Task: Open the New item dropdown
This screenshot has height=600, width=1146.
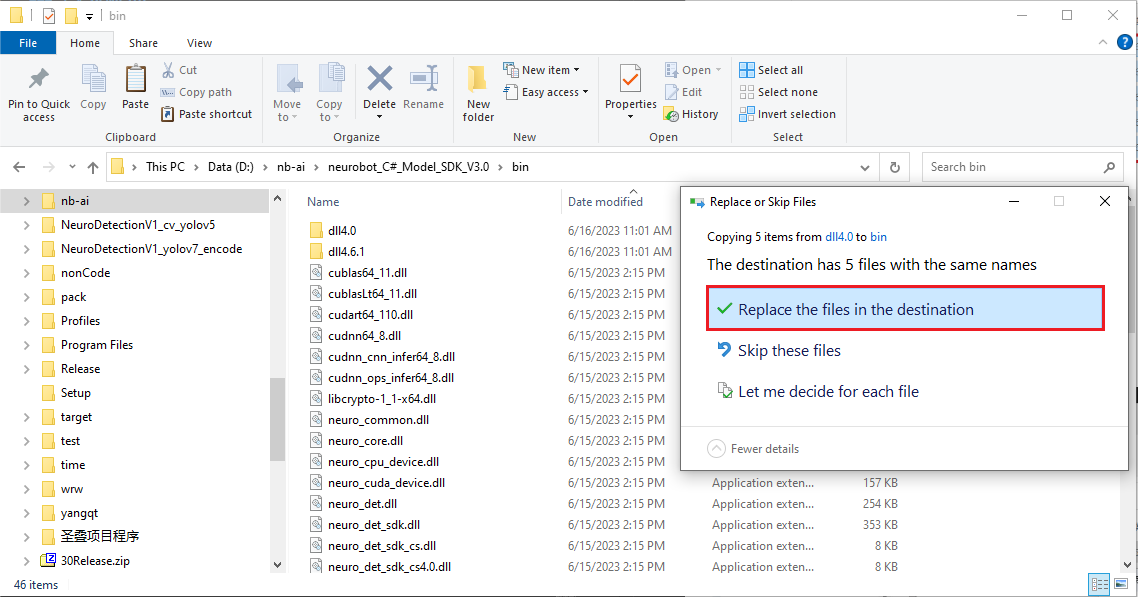Action: coord(542,70)
